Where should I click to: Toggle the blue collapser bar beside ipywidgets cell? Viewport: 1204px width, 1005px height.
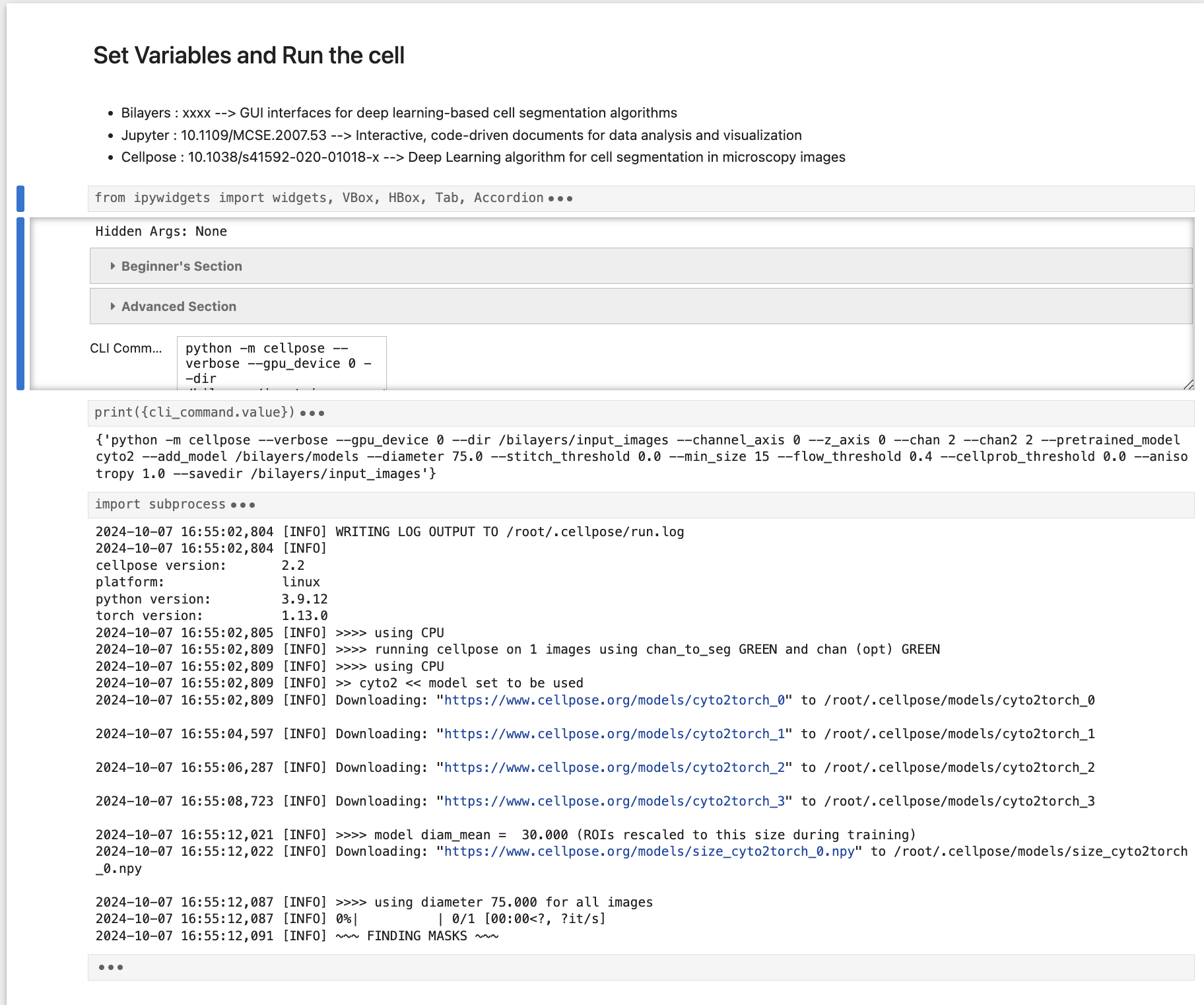click(x=20, y=199)
